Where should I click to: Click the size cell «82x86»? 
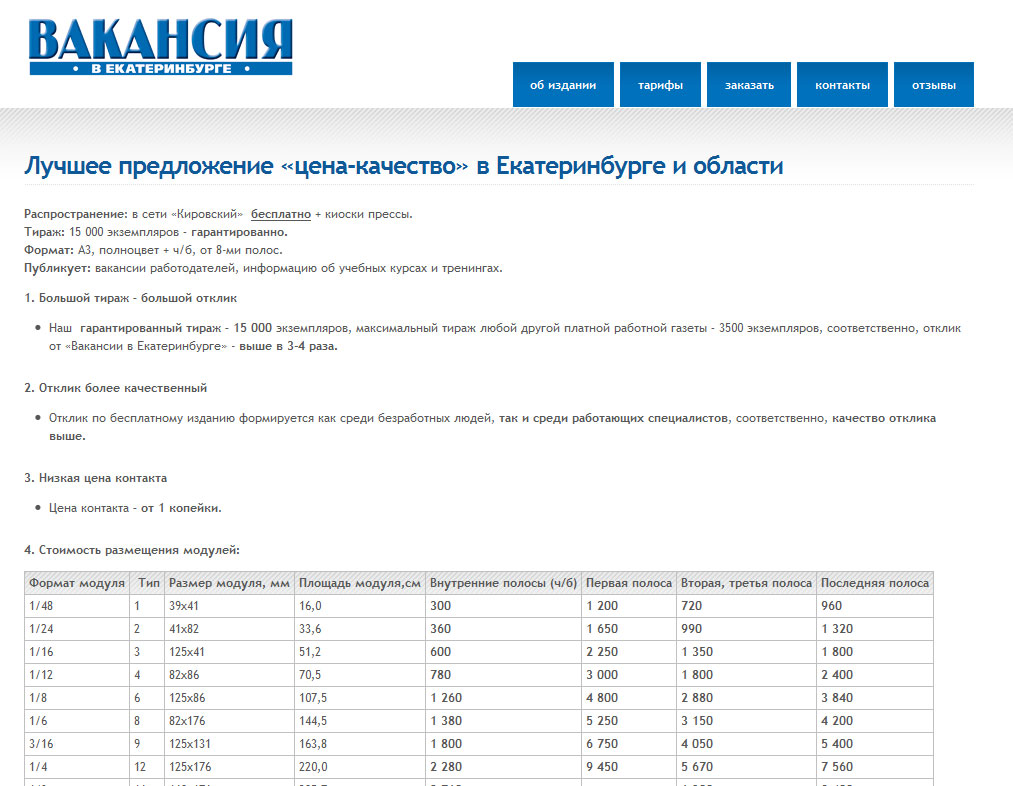(229, 675)
